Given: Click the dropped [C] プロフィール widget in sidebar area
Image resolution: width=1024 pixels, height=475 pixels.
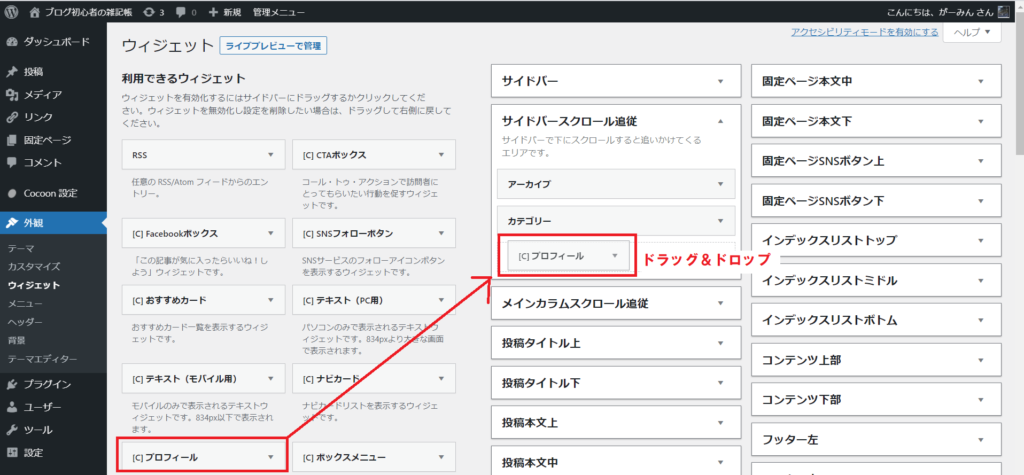Looking at the screenshot, I should [x=568, y=256].
